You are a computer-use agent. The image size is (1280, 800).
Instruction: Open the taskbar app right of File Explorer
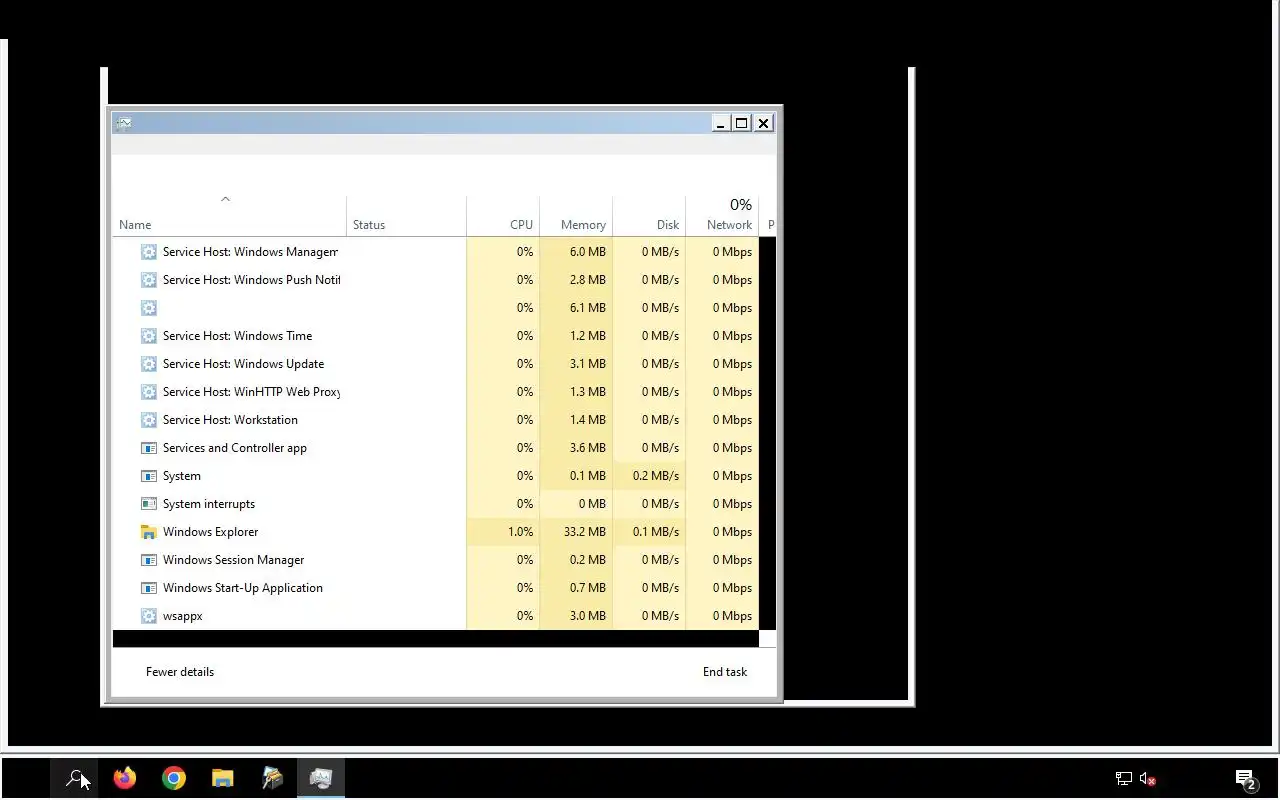pos(272,778)
